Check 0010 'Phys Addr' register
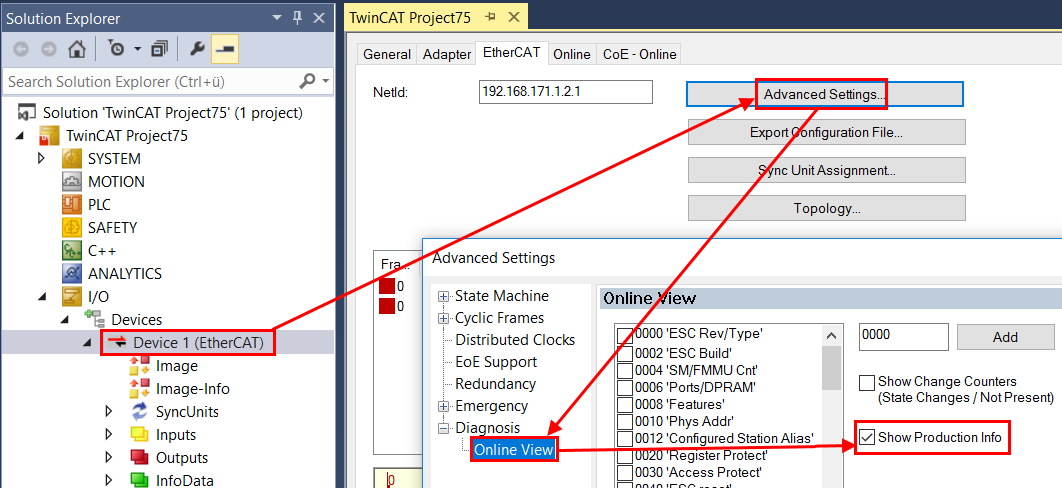1062x488 pixels. coord(624,422)
